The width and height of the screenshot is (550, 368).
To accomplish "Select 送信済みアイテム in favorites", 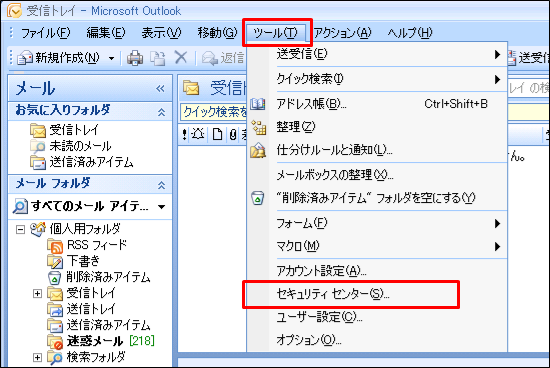I will 82,162.
